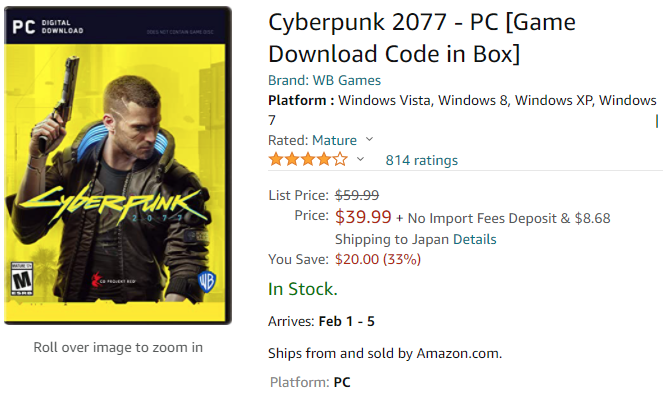Viewport: 667px width, 398px height.
Task: Open the 814 ratings link
Action: (x=422, y=160)
